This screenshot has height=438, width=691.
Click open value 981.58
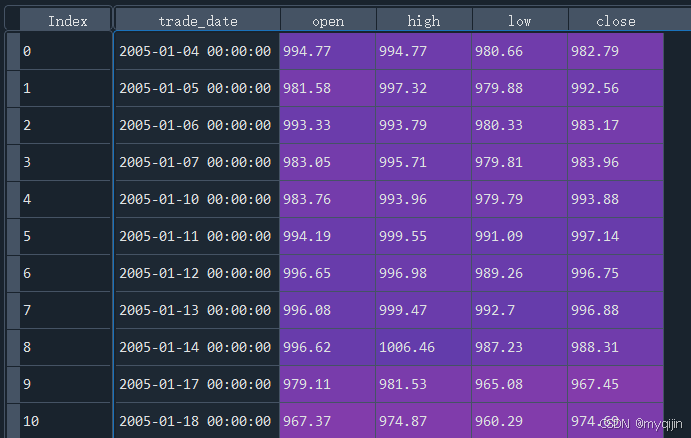[x=327, y=88]
